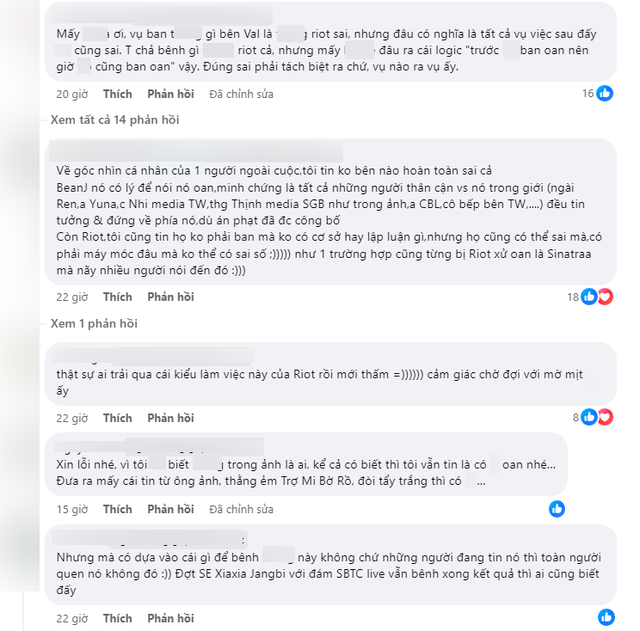Expand "Xem tất cả 14 phản hồi"
This screenshot has width=640, height=631.
pos(115,120)
